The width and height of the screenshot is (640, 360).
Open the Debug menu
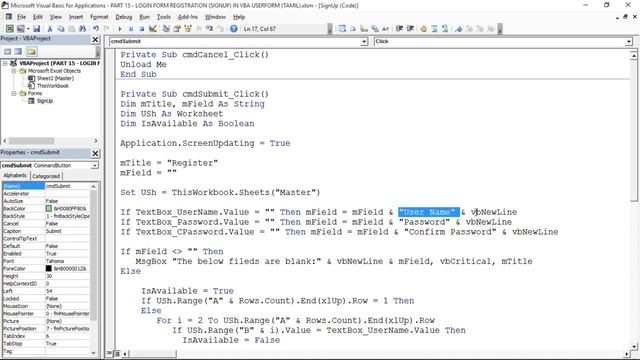click(x=124, y=17)
